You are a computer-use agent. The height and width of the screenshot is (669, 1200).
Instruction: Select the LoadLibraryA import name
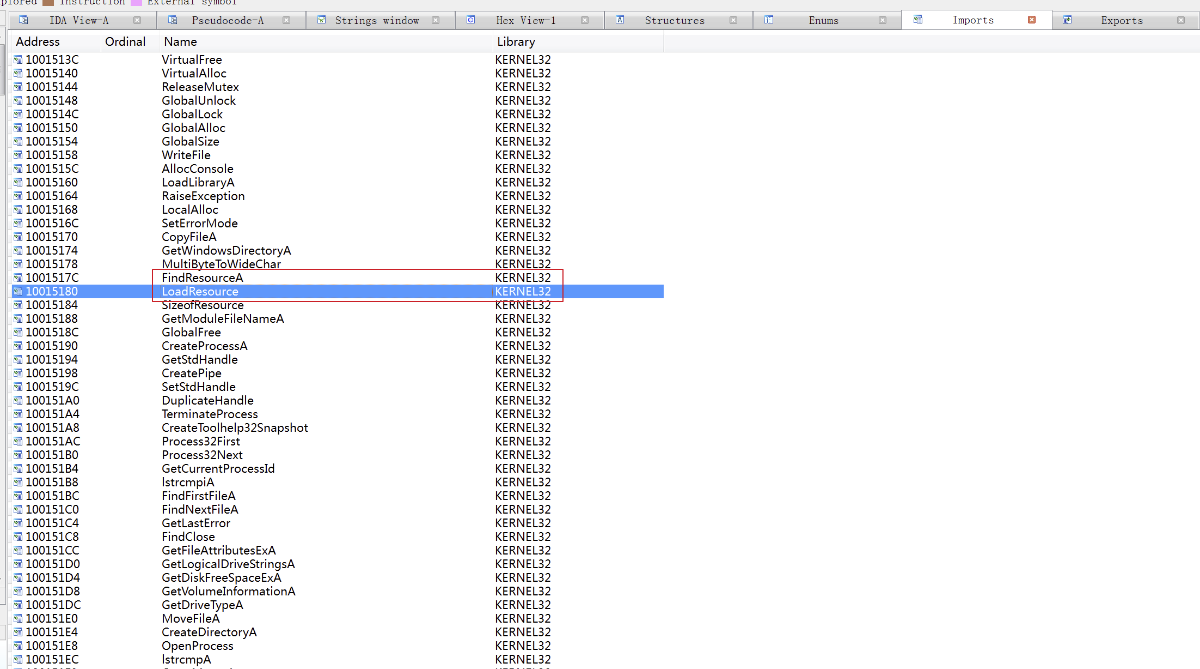pyautogui.click(x=198, y=182)
